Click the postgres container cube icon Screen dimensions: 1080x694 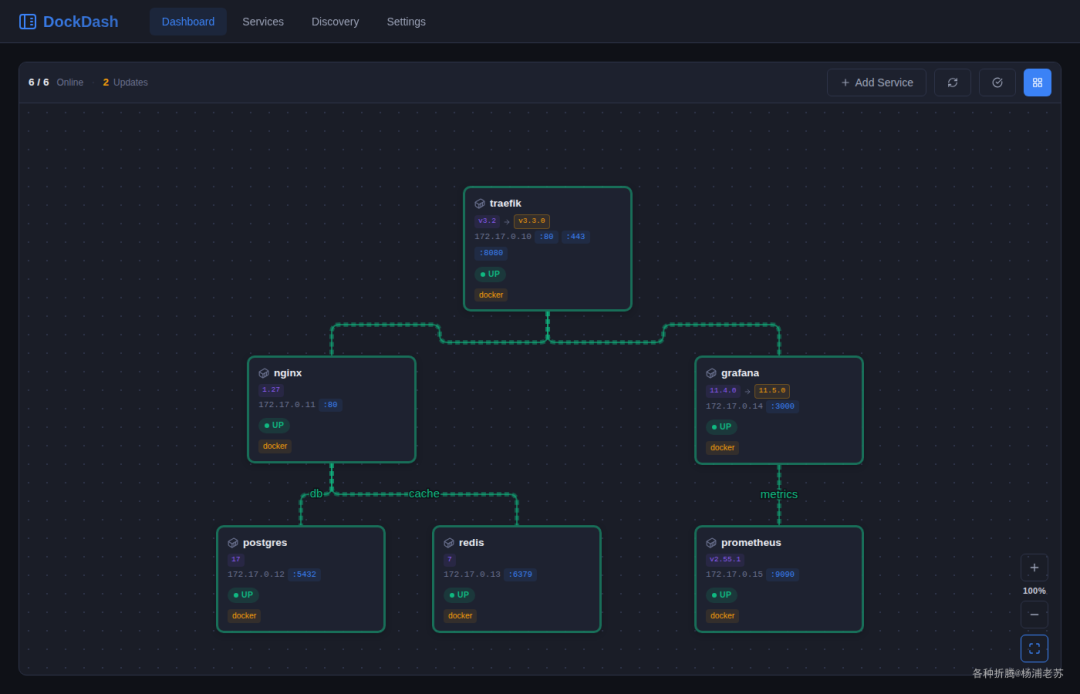pos(233,543)
